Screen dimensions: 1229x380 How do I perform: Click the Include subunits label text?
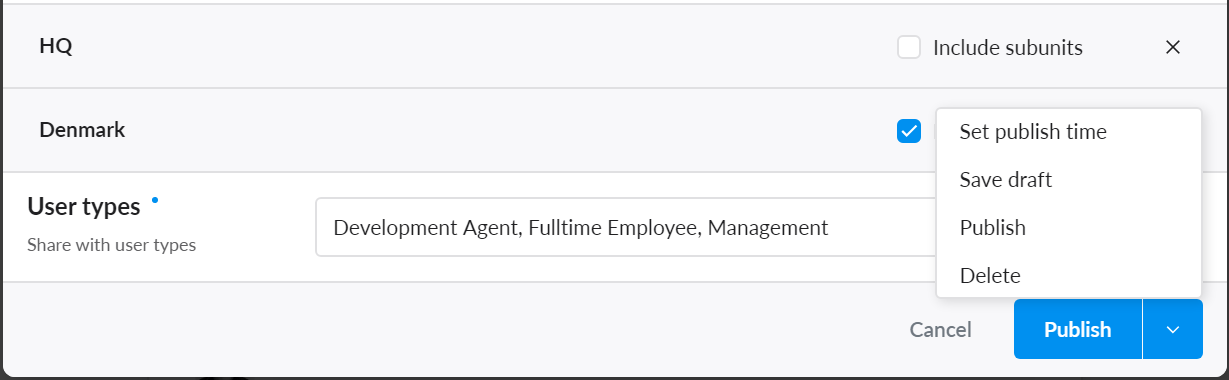click(x=1008, y=47)
